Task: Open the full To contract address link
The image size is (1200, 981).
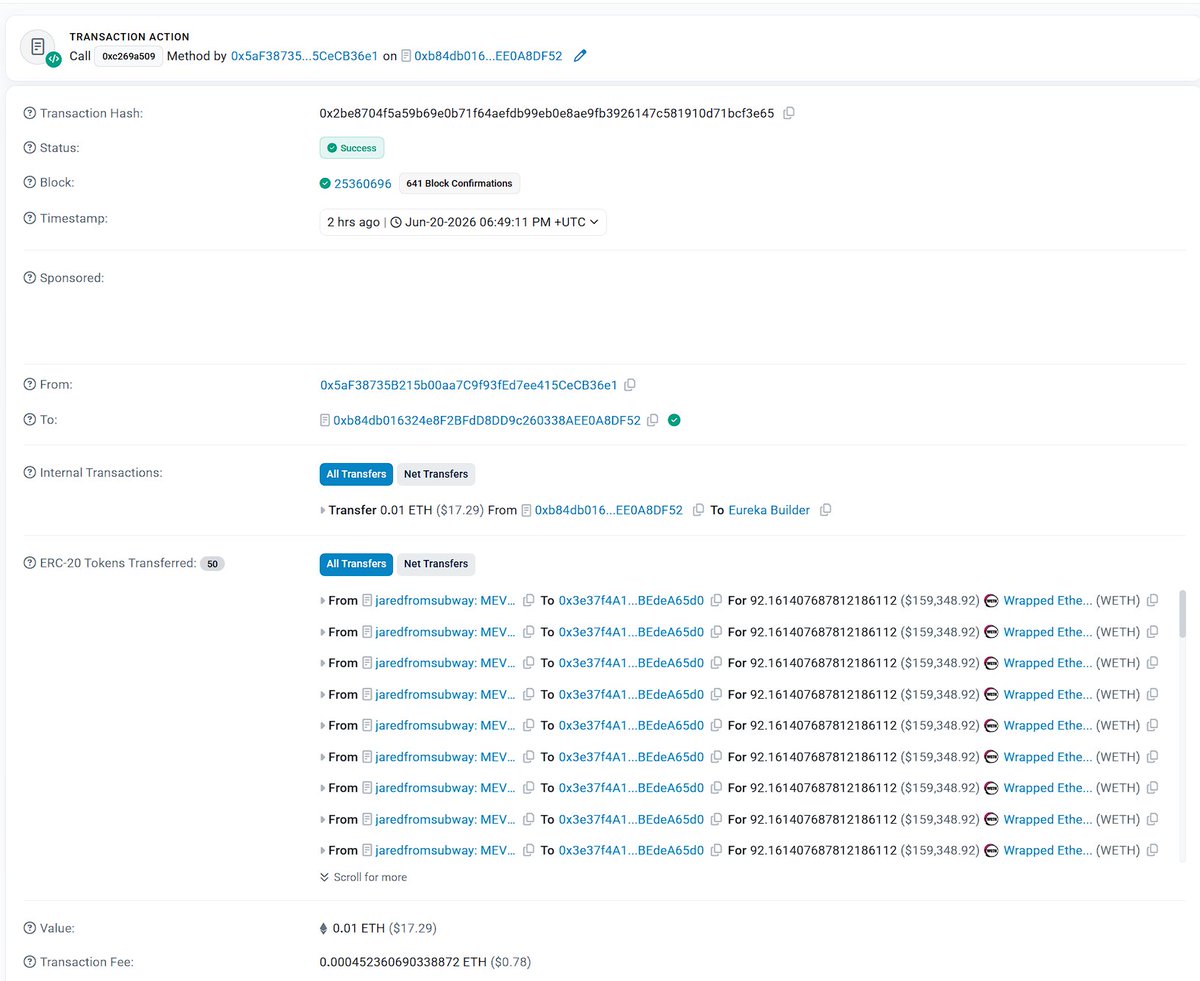Action: 487,420
